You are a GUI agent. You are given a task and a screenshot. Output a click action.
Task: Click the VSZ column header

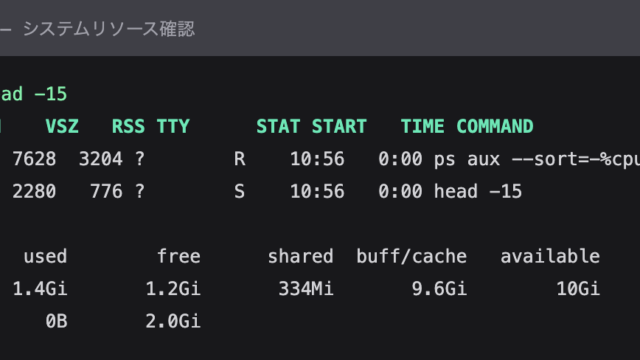click(62, 126)
